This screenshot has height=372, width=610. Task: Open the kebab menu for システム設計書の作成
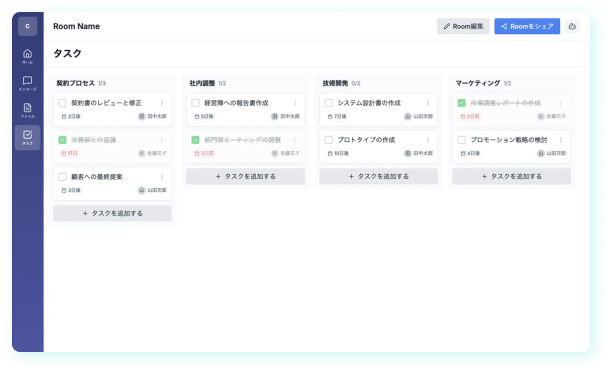428,103
